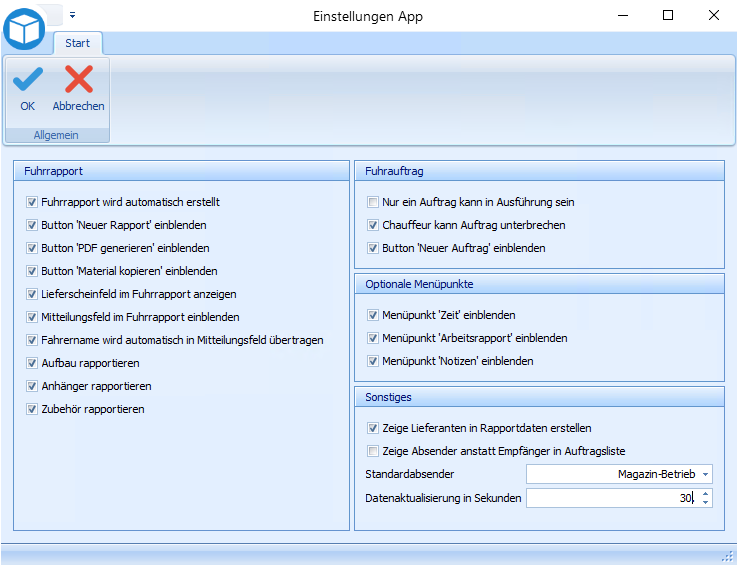Viewport: 737px width, 565px height.
Task: Toggle 'Chauffeur kann Auftrag unterbrechen' checkbox
Action: (373, 225)
